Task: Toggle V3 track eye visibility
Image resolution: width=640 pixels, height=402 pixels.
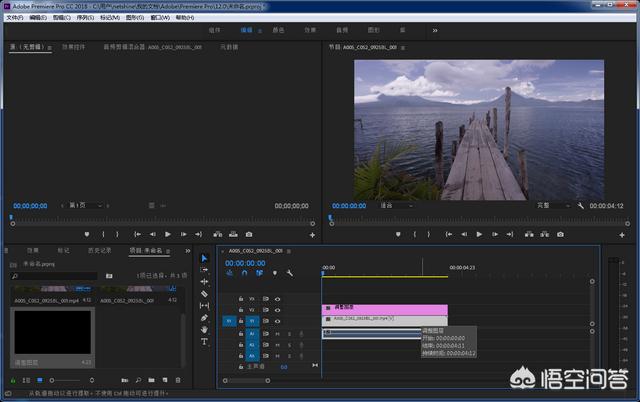Action: pos(277,298)
